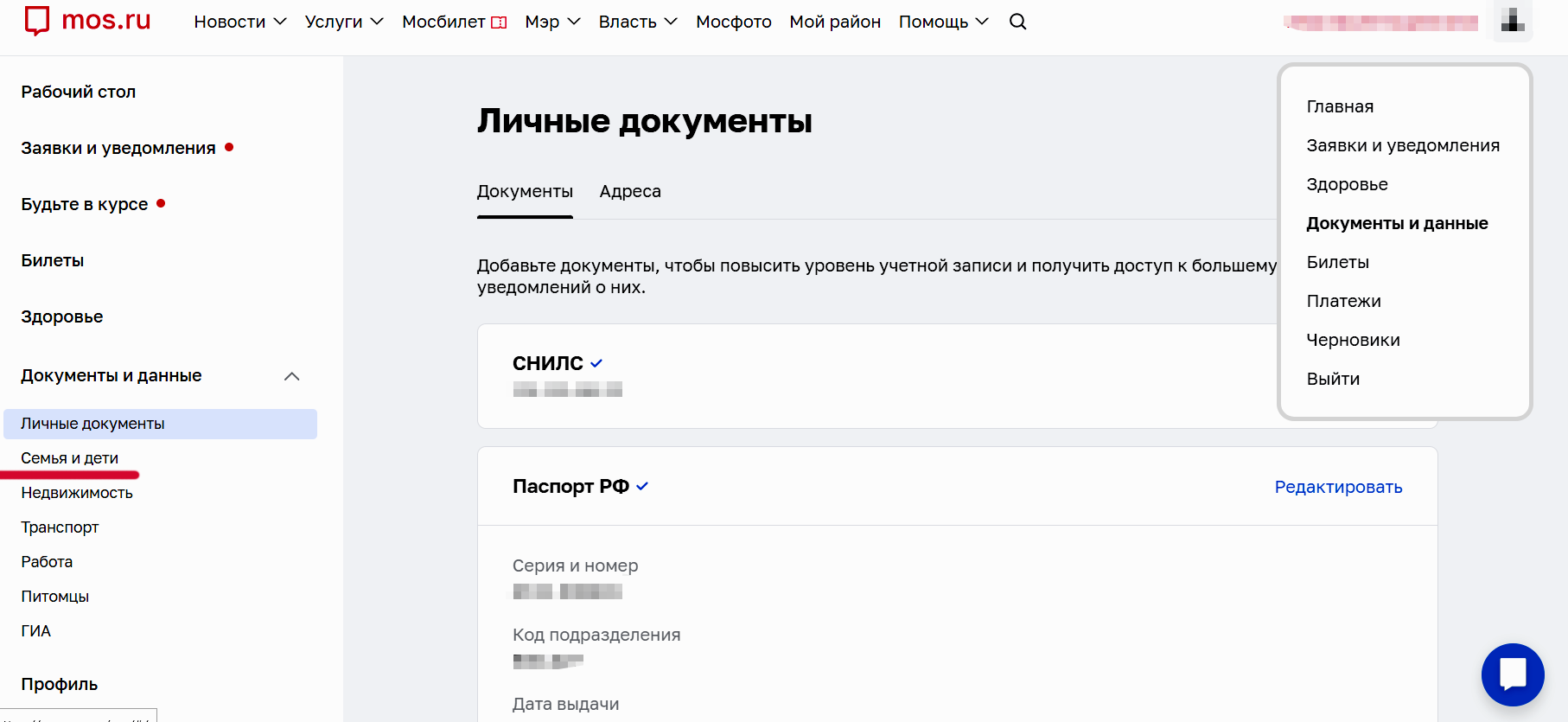1568x722 pixels.
Task: Open Мосбилет ticket link
Action: coord(454,22)
